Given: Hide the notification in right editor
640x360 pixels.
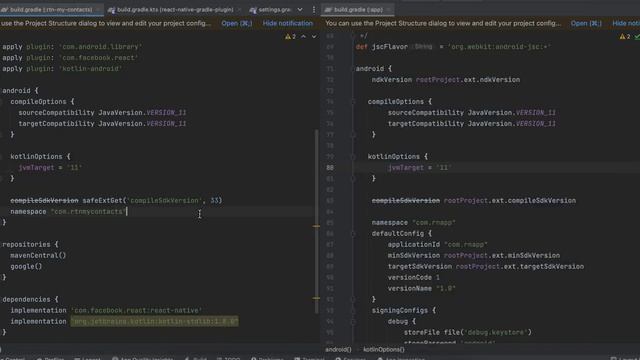Looking at the screenshot, I should pos(626,23).
